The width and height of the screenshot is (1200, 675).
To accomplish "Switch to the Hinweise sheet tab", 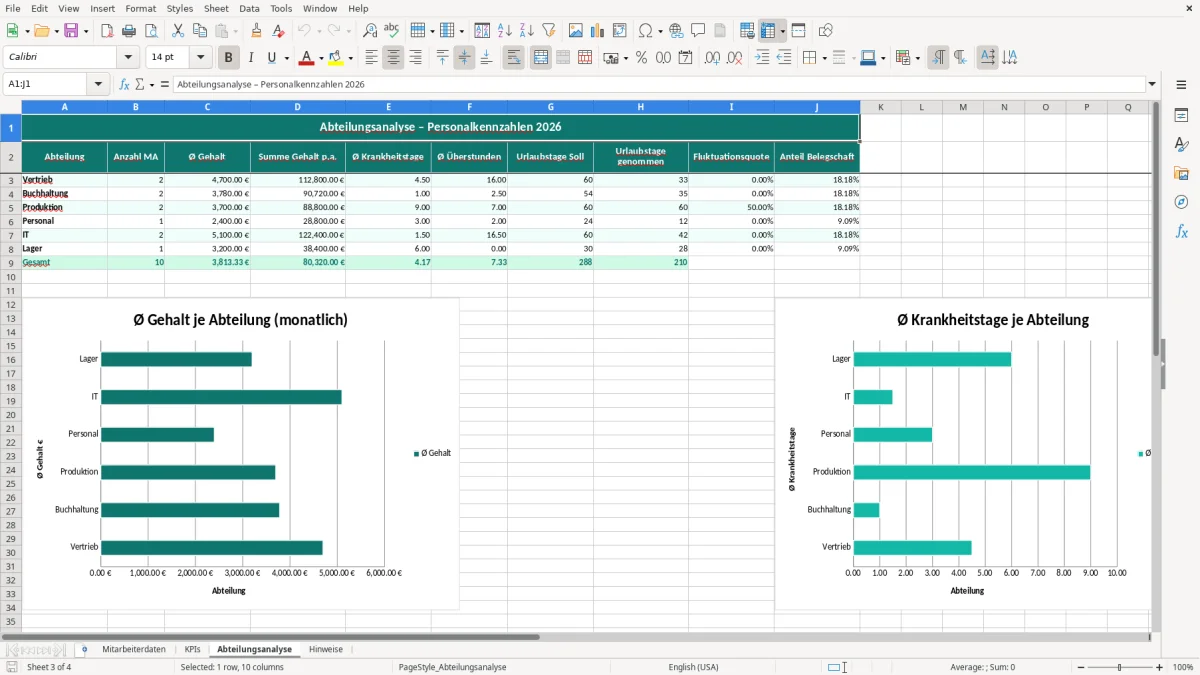I will tap(325, 649).
